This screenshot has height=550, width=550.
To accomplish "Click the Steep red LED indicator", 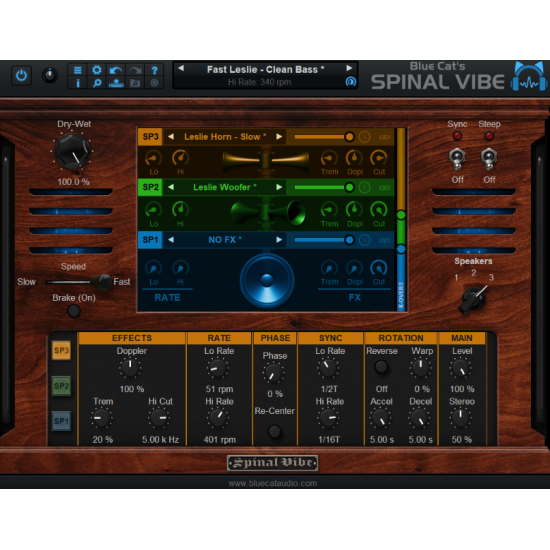I will click(x=489, y=136).
